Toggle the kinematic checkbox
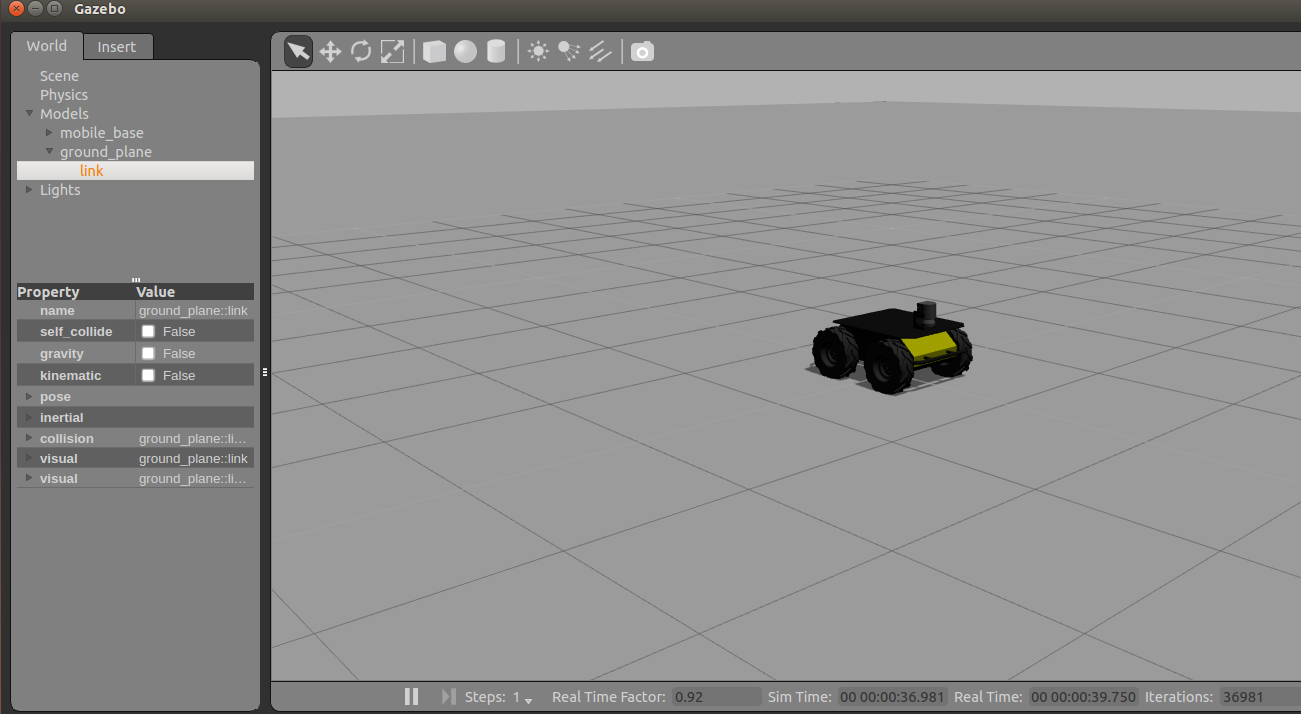The width and height of the screenshot is (1301, 714). point(148,375)
